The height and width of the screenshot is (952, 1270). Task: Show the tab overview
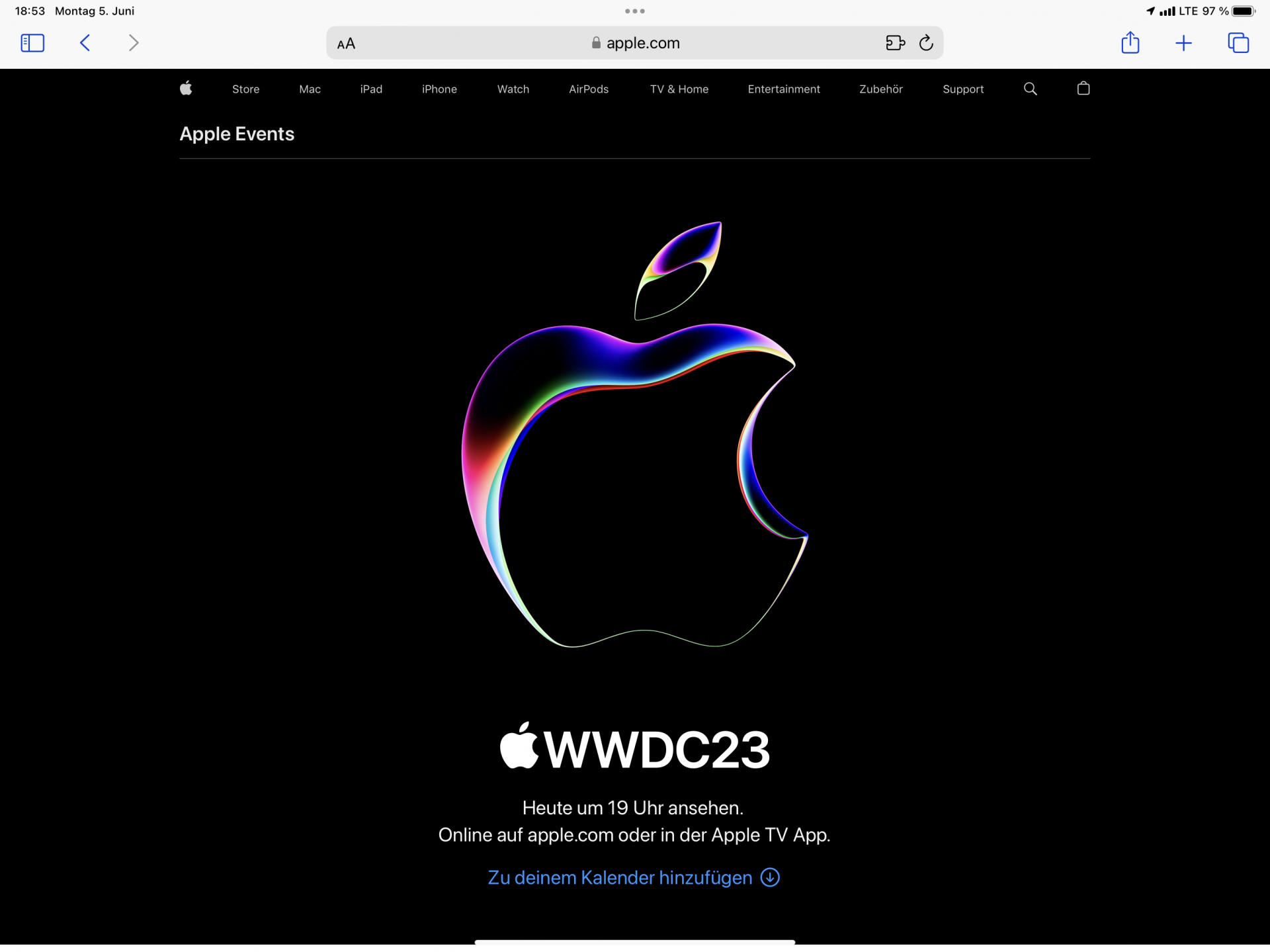(x=1238, y=43)
